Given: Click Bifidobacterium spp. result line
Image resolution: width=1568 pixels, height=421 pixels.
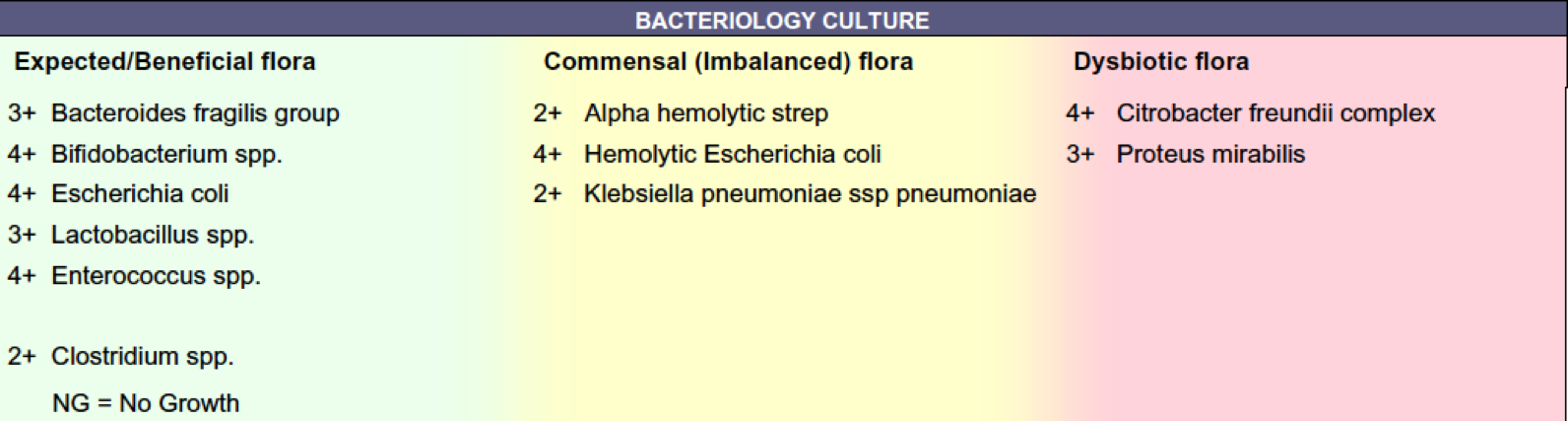Looking at the screenshot, I should pyautogui.click(x=145, y=154).
